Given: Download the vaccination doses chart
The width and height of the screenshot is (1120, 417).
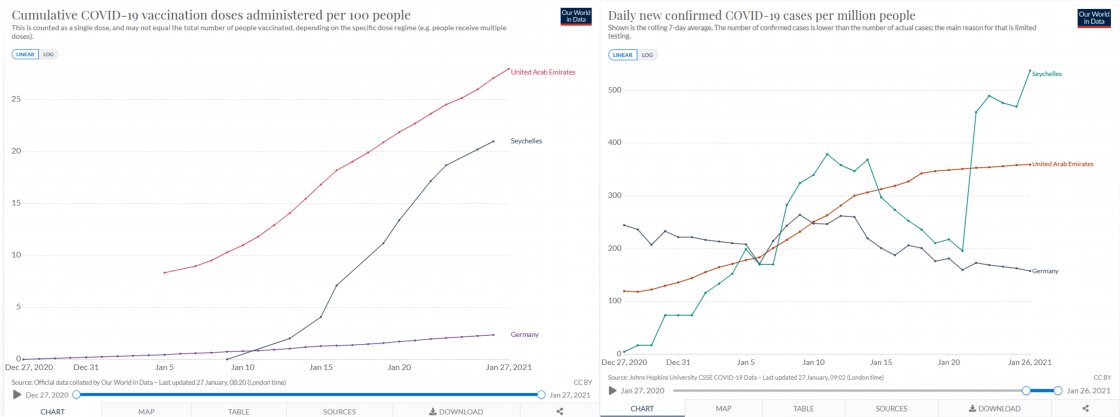Looking at the screenshot, I should (x=455, y=410).
